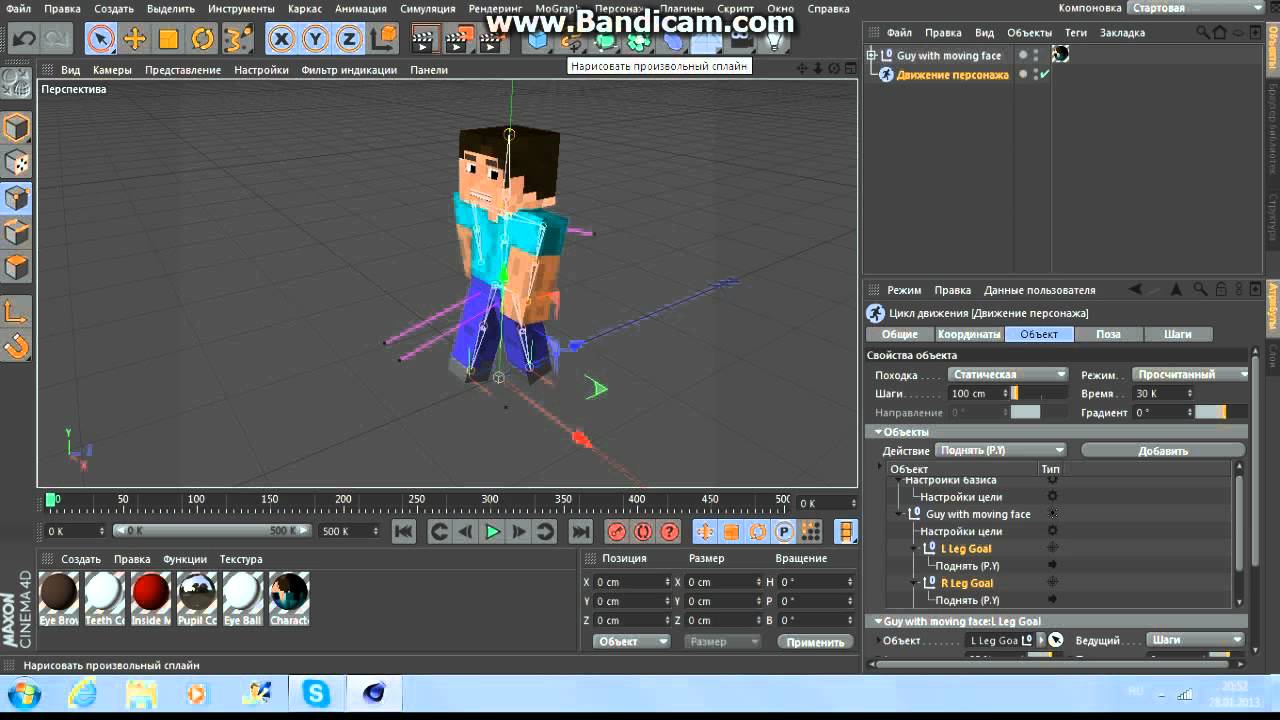The height and width of the screenshot is (720, 1280).
Task: Add a cube primitive object
Action: (x=538, y=40)
